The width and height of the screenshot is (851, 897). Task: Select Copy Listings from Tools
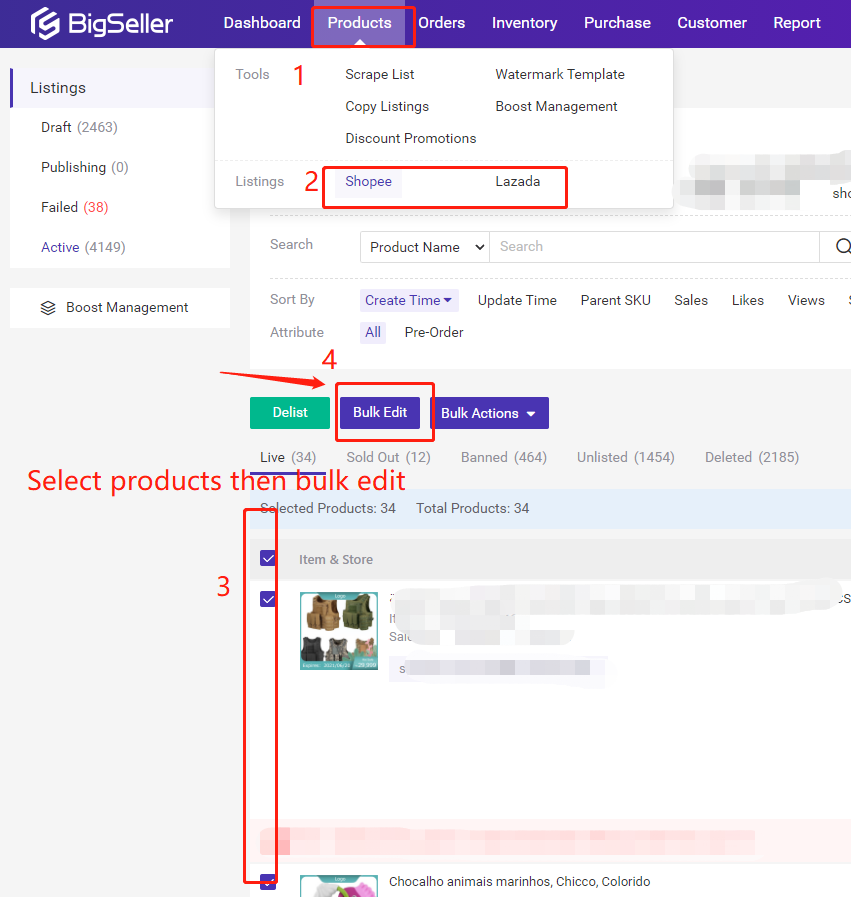coord(387,106)
